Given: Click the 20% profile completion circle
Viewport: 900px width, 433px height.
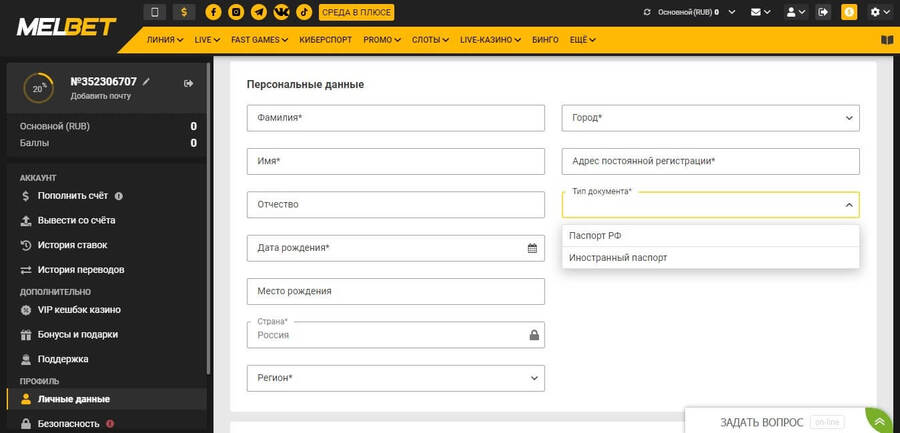Looking at the screenshot, I should point(39,88).
